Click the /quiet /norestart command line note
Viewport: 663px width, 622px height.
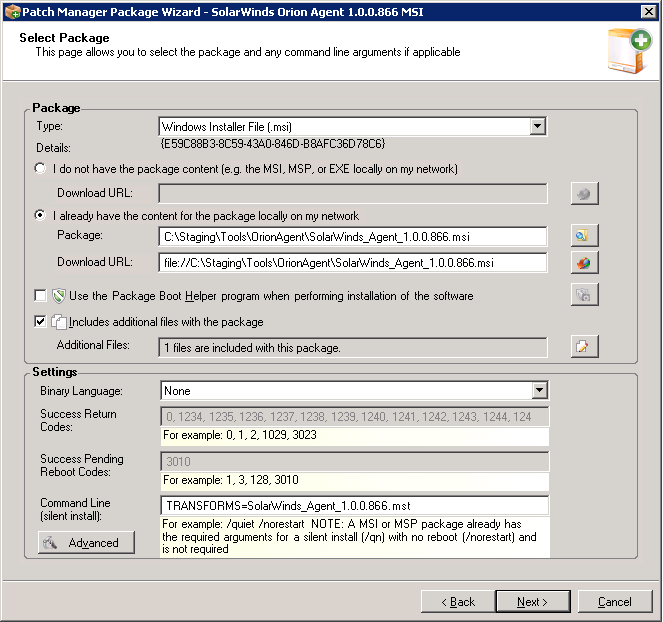(x=349, y=537)
